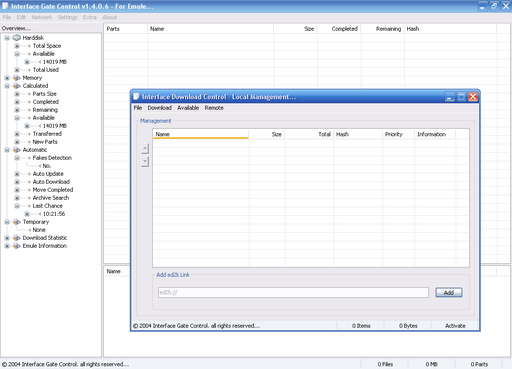Image resolution: width=512 pixels, height=369 pixels.
Task: Click the Add button for ed2k link
Action: 449,293
